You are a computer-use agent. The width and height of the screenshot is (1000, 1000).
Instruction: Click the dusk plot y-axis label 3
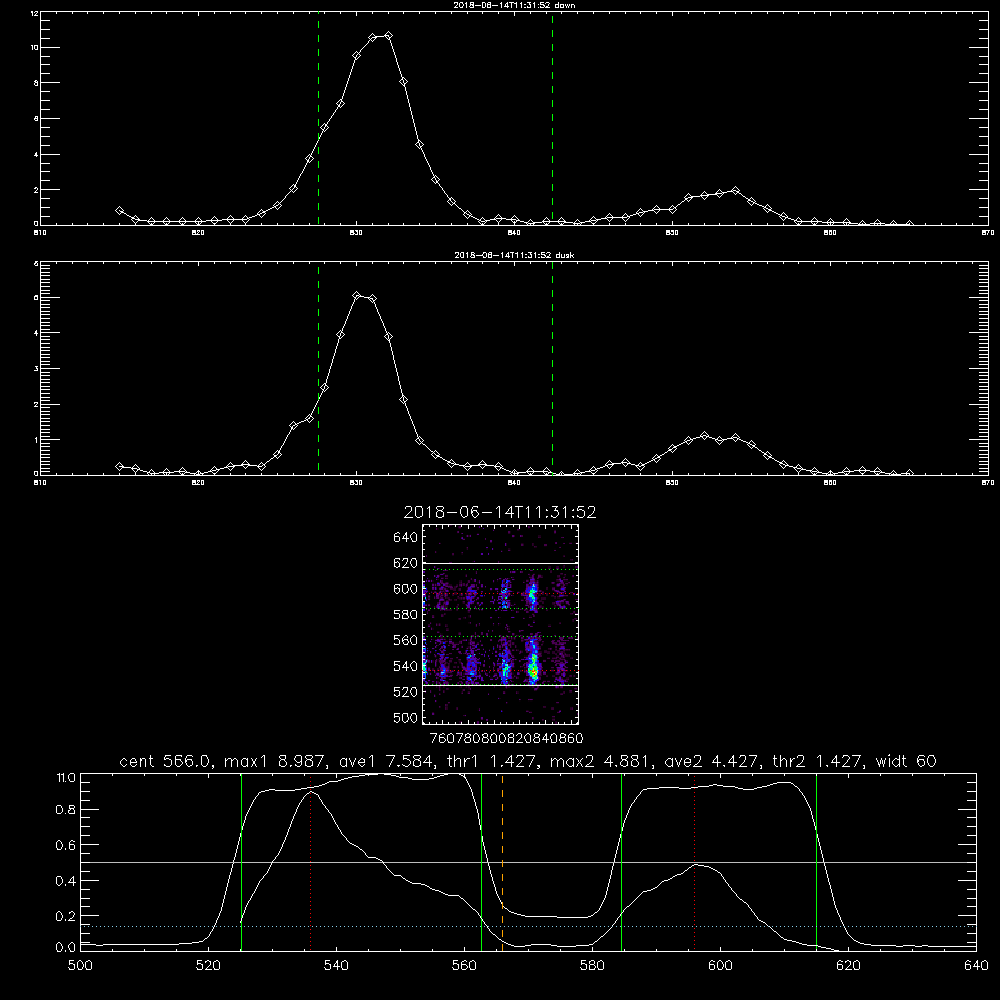(x=36, y=369)
